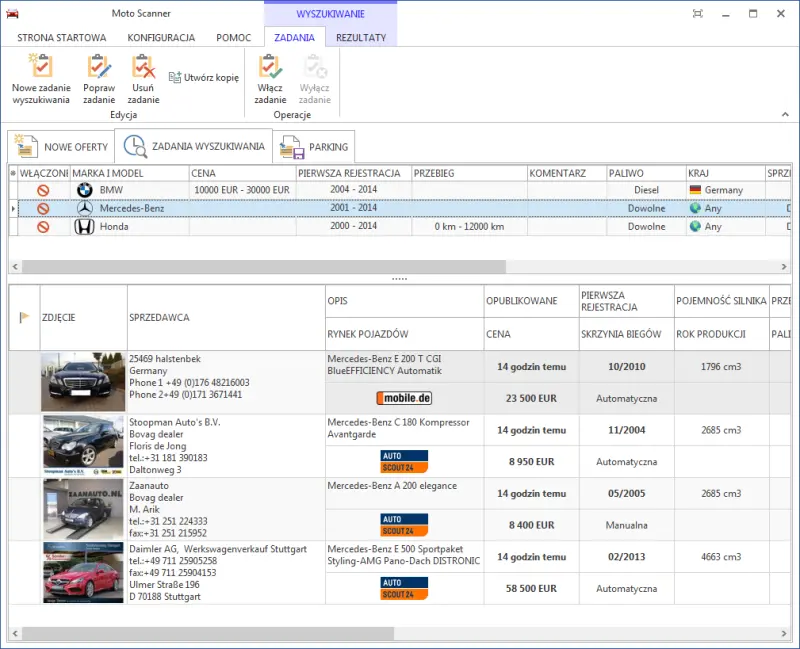This screenshot has height=649, width=800.
Task: Click AutoScout24 logo for A 200 elegance
Action: pyautogui.click(x=404, y=525)
